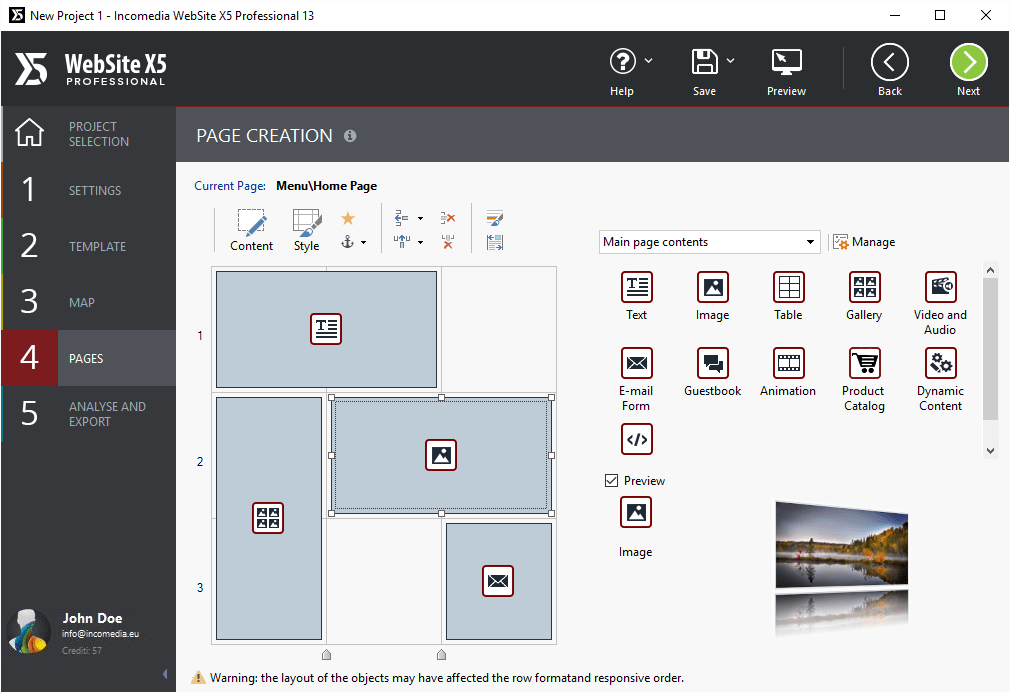Add the Product Catalog object
Image resolution: width=1010 pixels, height=693 pixels.
click(x=863, y=365)
